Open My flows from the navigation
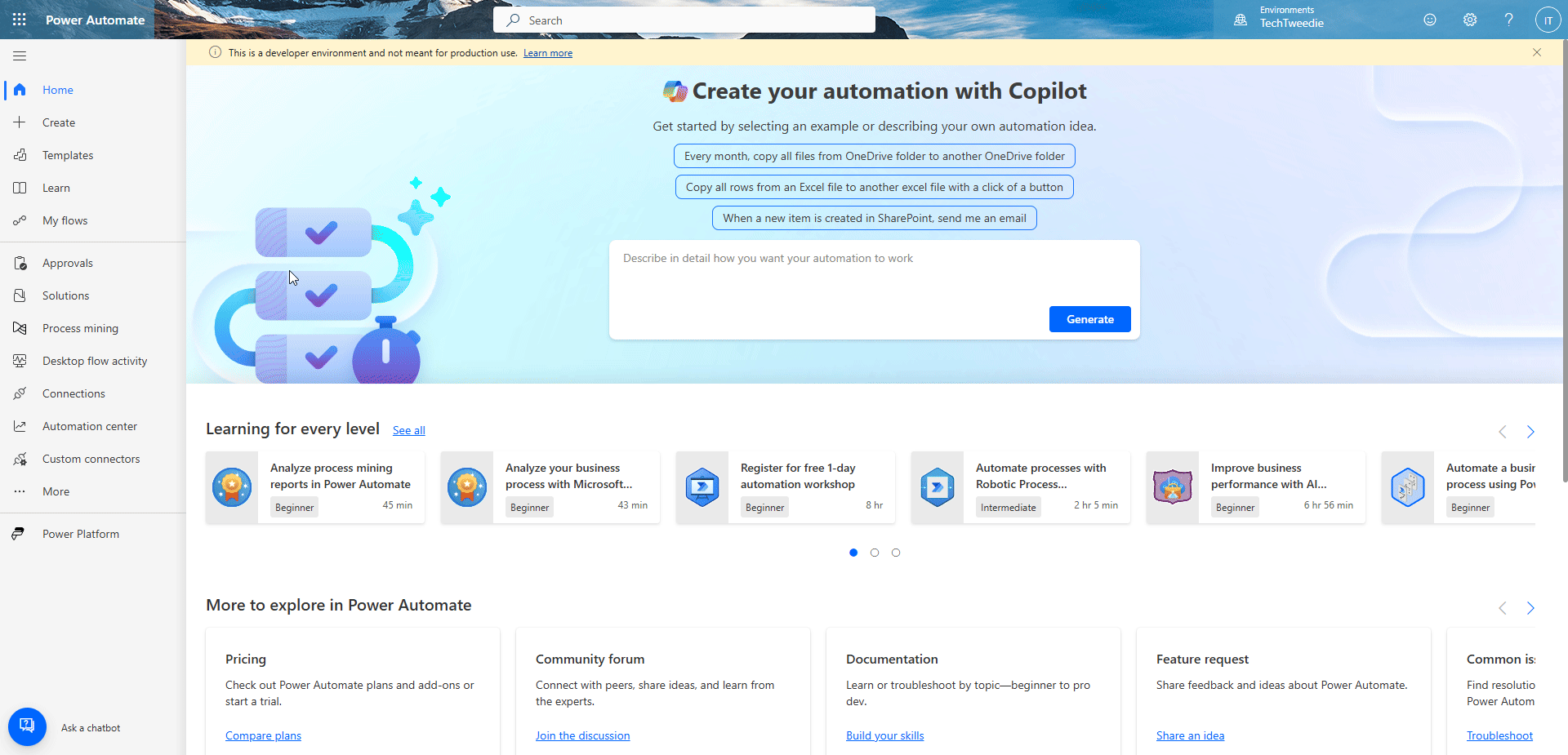This screenshot has height=755, width=1568. click(66, 220)
